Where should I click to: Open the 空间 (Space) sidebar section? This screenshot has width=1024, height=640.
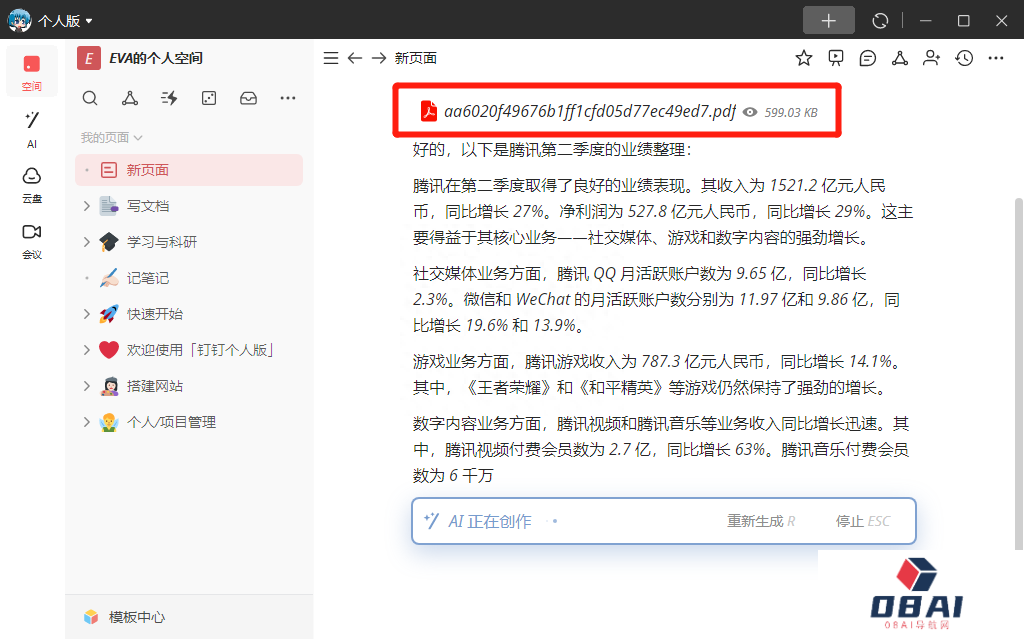tap(31, 72)
